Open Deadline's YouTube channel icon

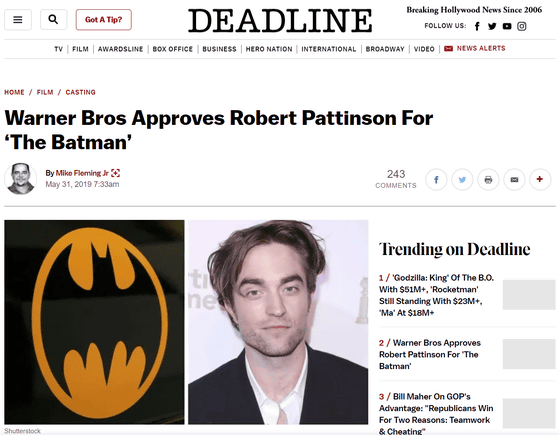click(507, 26)
